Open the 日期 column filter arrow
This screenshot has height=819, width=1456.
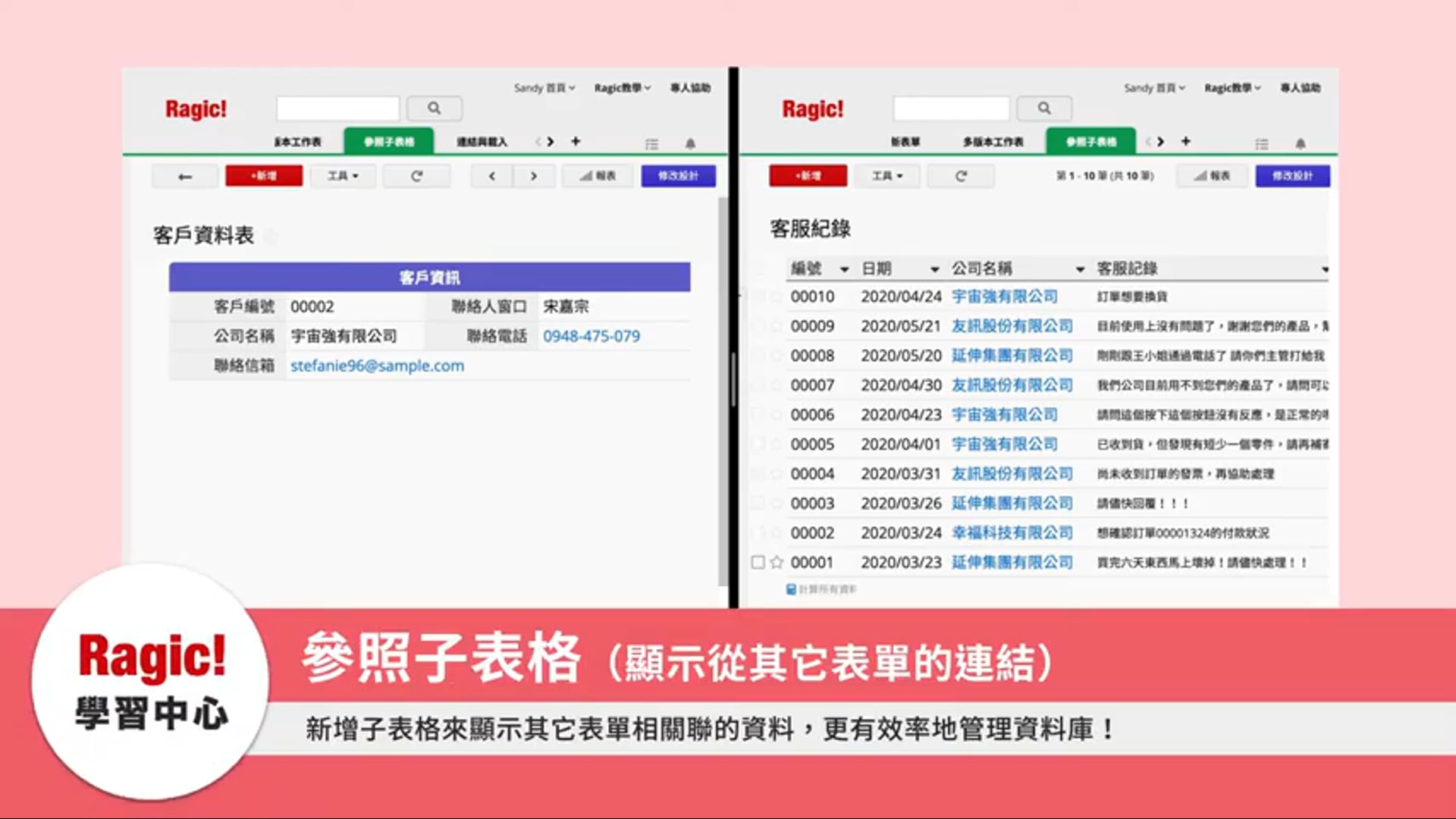point(934,269)
